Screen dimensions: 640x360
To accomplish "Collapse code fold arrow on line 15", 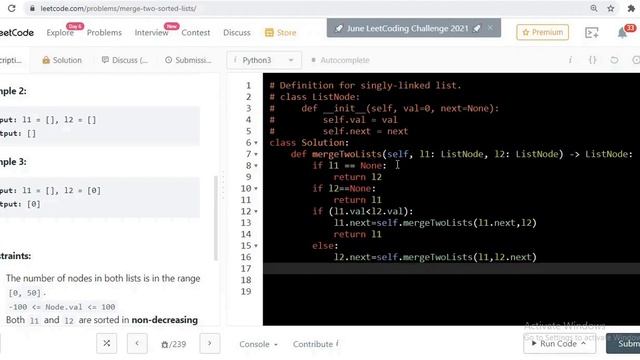I will (256, 246).
